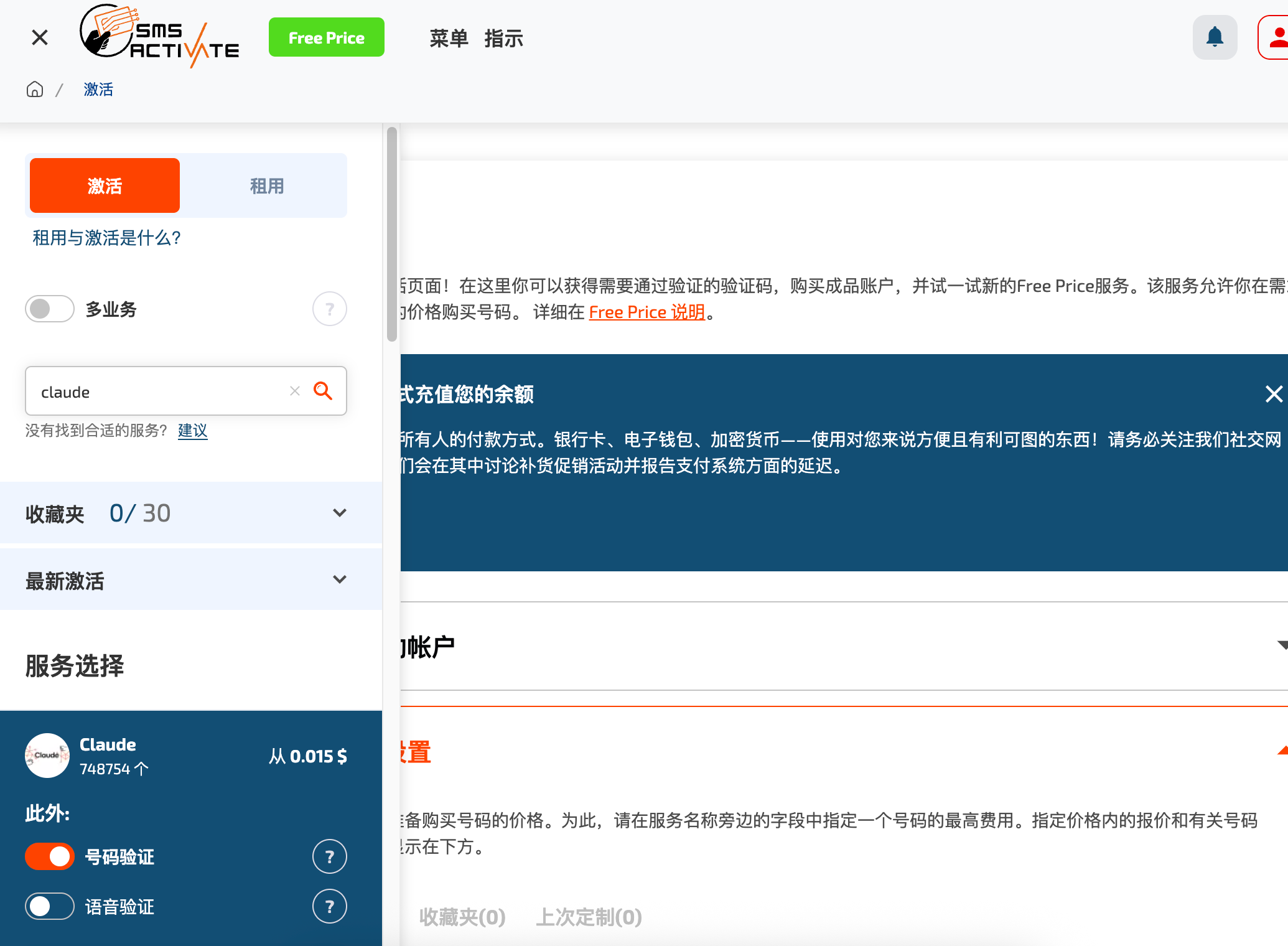This screenshot has height=946, width=1288.
Task: Enable the 语音验证 switch
Action: point(50,906)
